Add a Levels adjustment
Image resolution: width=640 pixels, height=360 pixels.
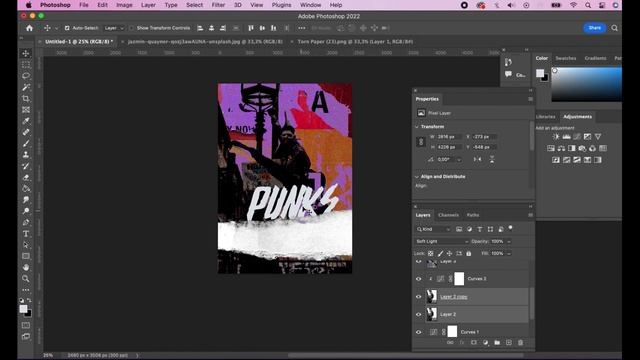(x=567, y=137)
